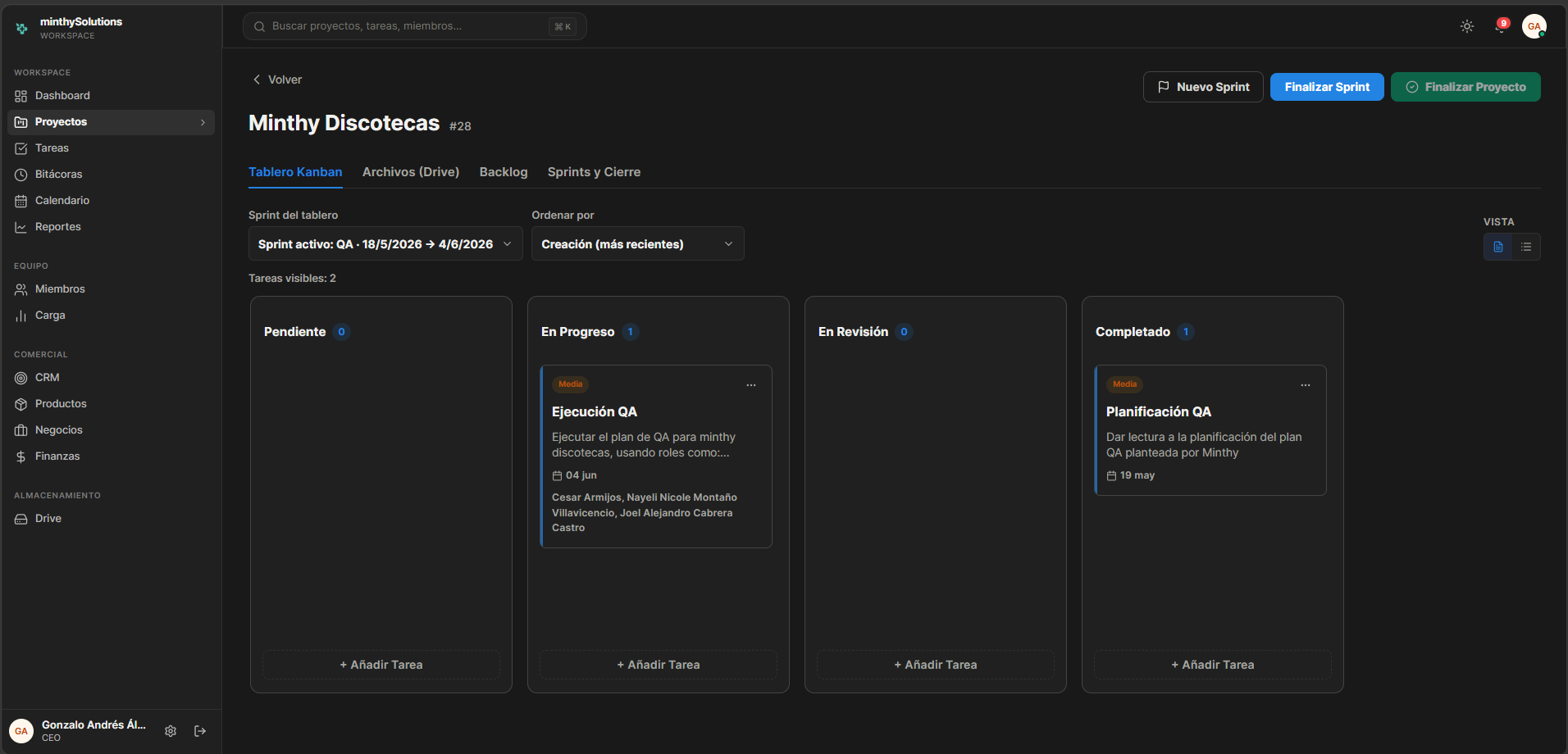Open the Ejecución QA task card title
Image resolution: width=1568 pixels, height=754 pixels.
click(595, 411)
